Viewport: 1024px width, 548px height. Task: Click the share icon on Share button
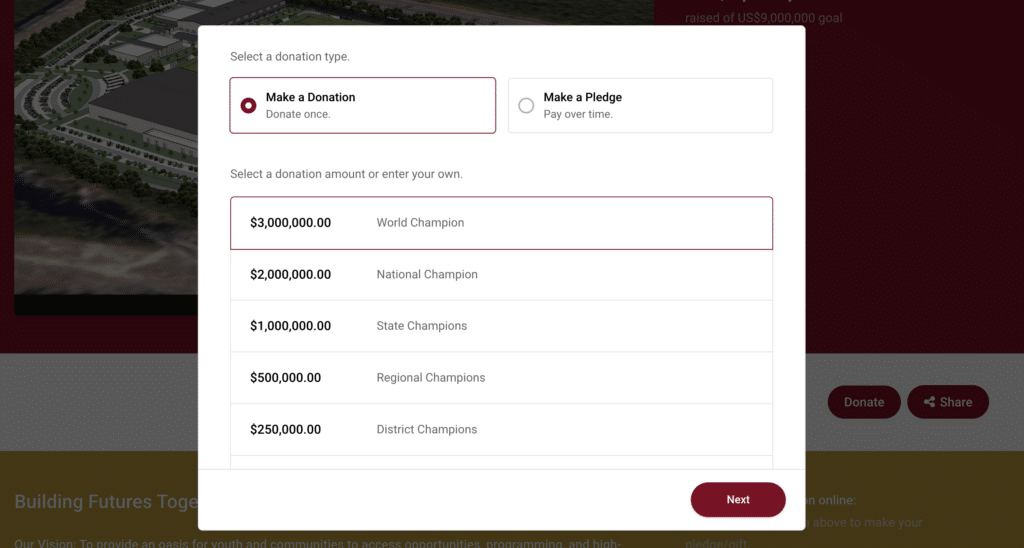[x=929, y=402]
